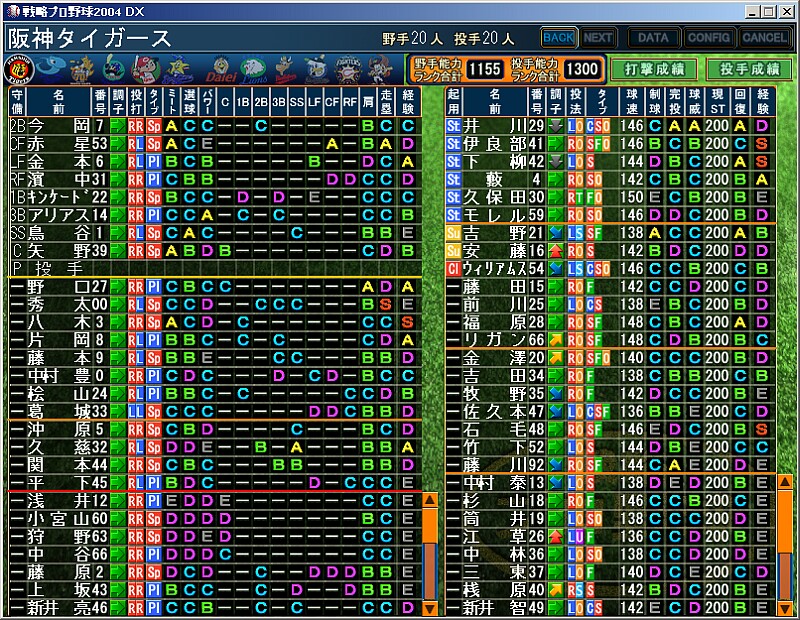Click the 守備 position column header
Image resolution: width=800 pixels, height=620 pixels.
(x=17, y=102)
